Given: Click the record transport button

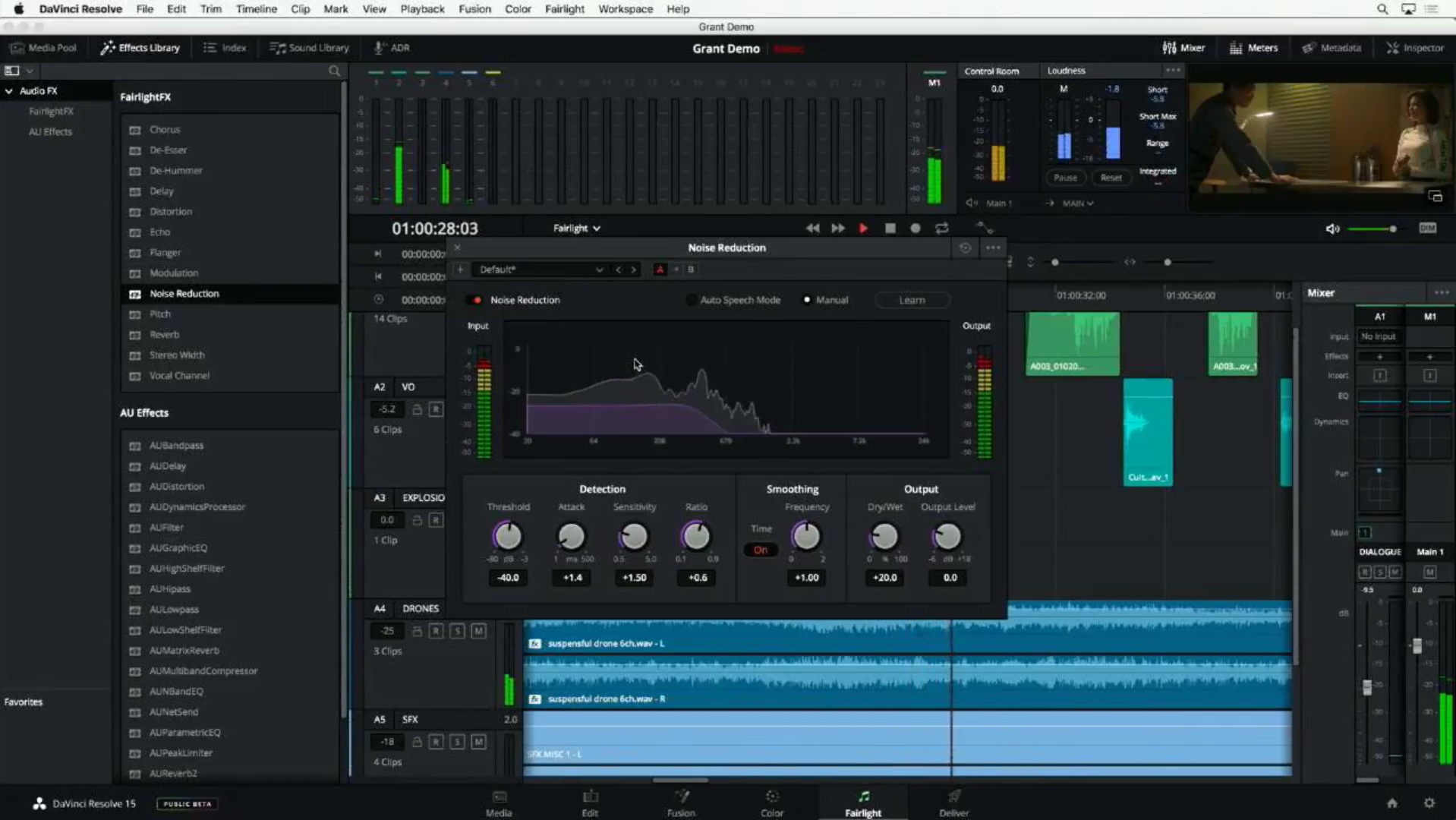Looking at the screenshot, I should point(916,229).
